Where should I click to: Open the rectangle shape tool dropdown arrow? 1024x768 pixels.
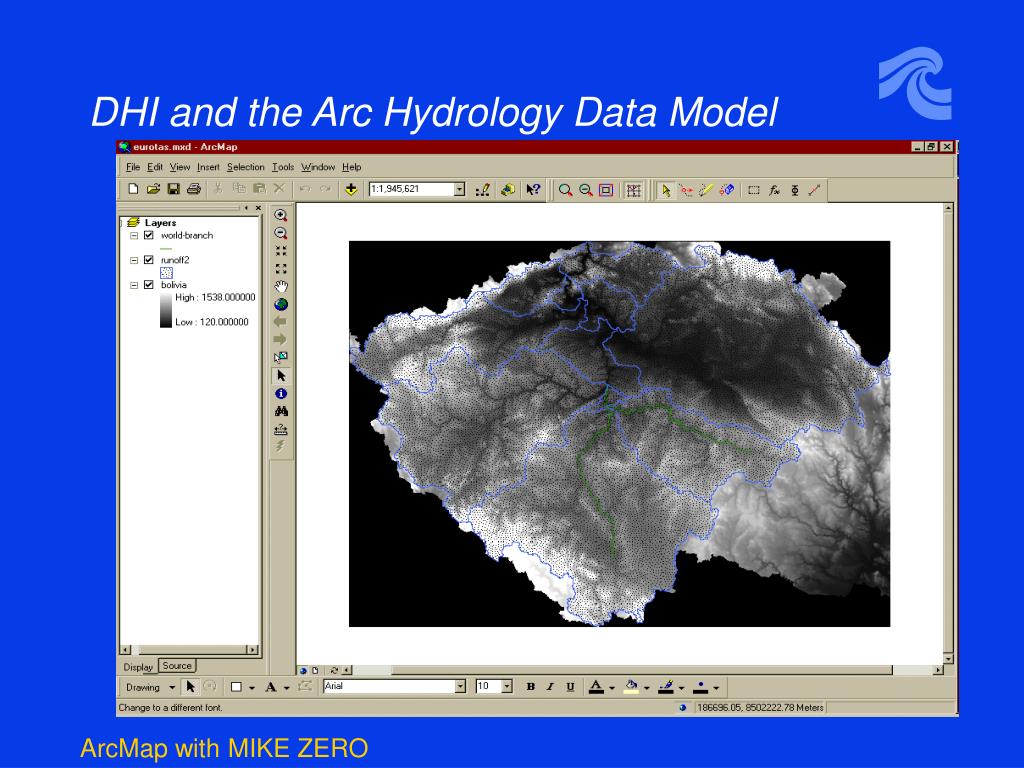point(252,688)
